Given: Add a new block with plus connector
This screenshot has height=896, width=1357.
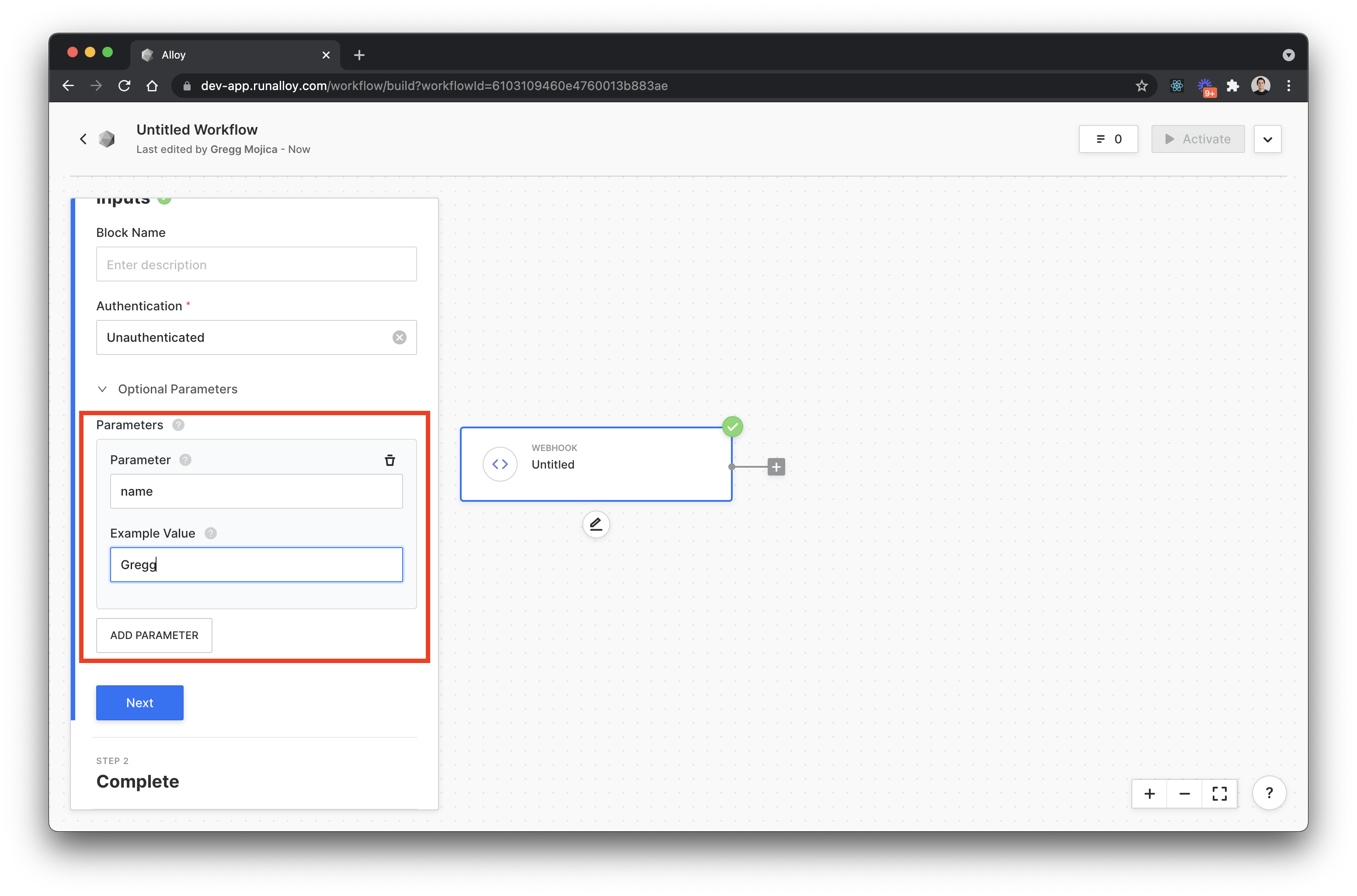Looking at the screenshot, I should coord(776,467).
